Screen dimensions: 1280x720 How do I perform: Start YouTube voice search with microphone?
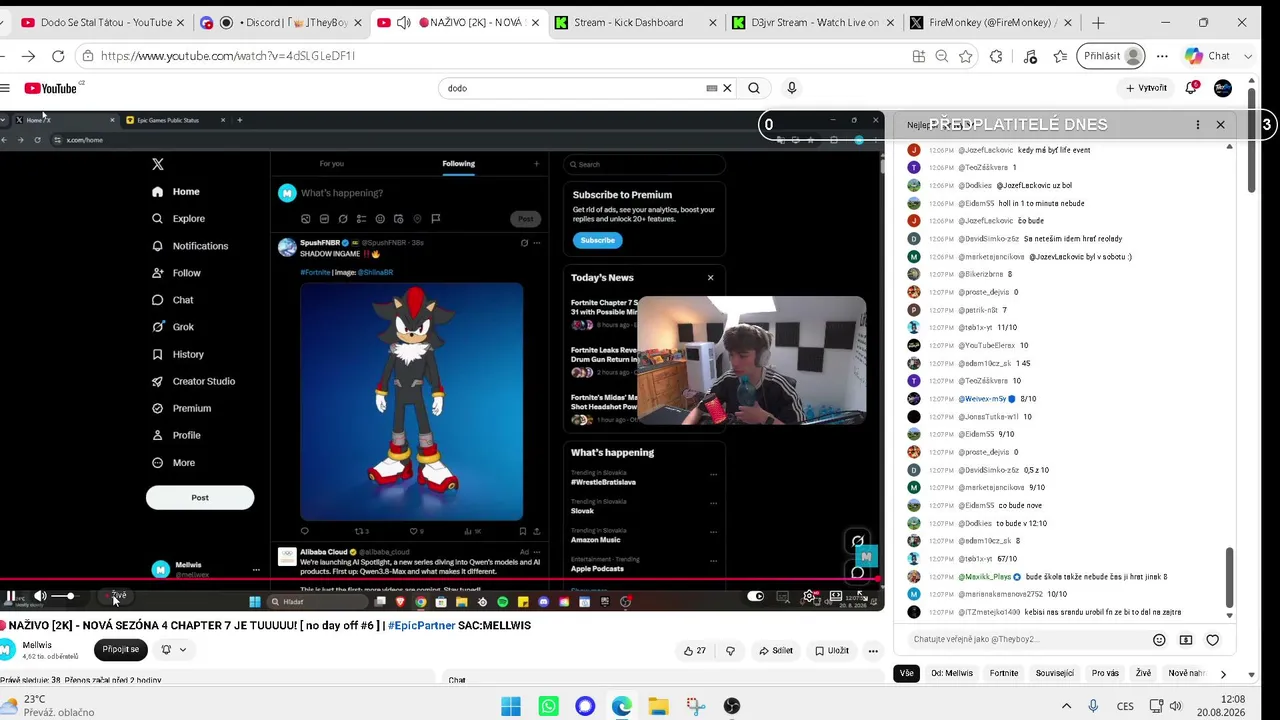(791, 88)
